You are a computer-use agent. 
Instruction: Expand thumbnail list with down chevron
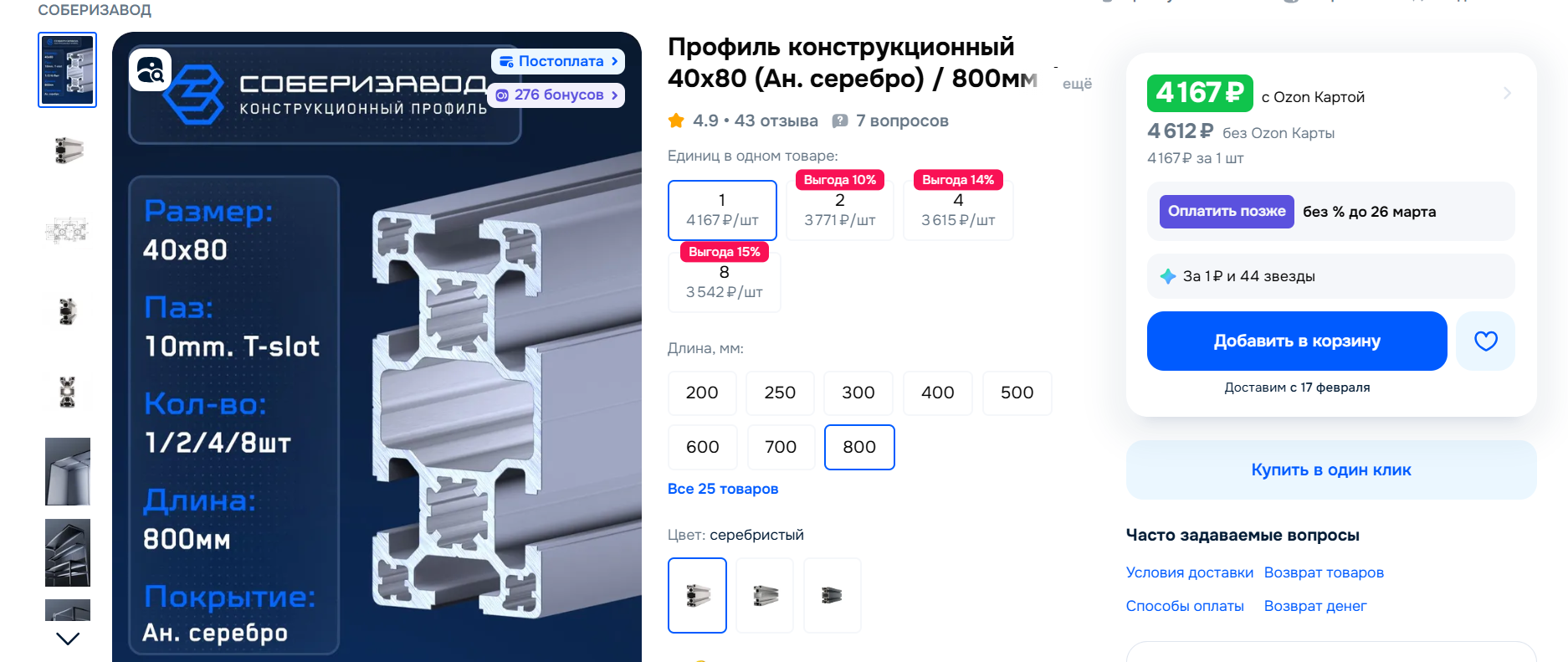tap(68, 639)
